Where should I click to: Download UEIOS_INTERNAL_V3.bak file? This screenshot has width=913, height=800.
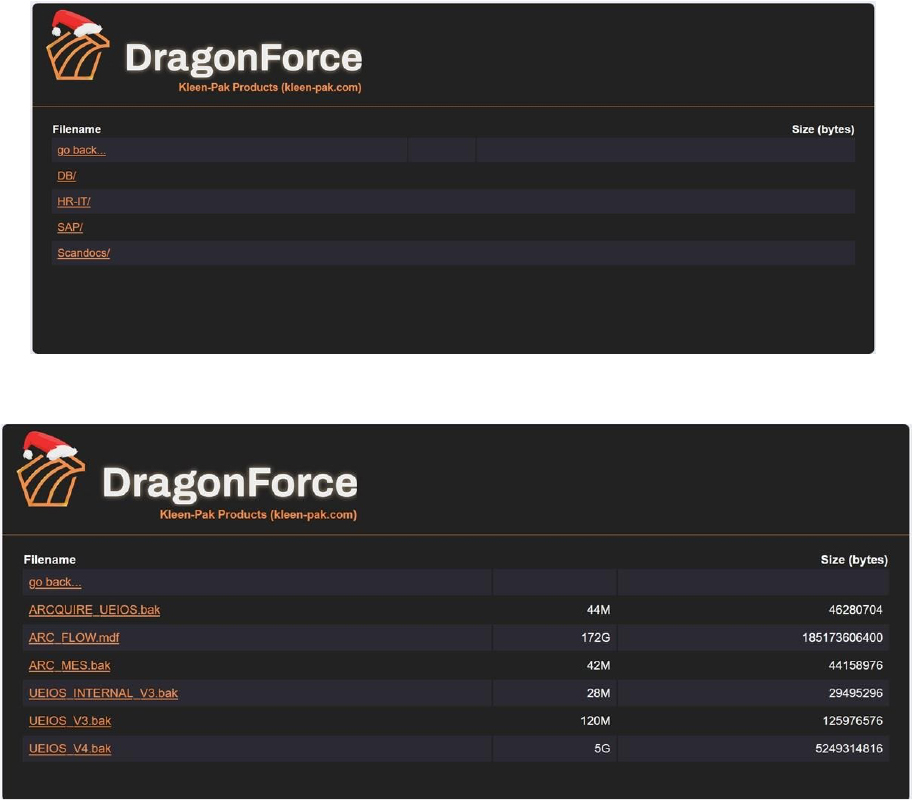click(104, 693)
